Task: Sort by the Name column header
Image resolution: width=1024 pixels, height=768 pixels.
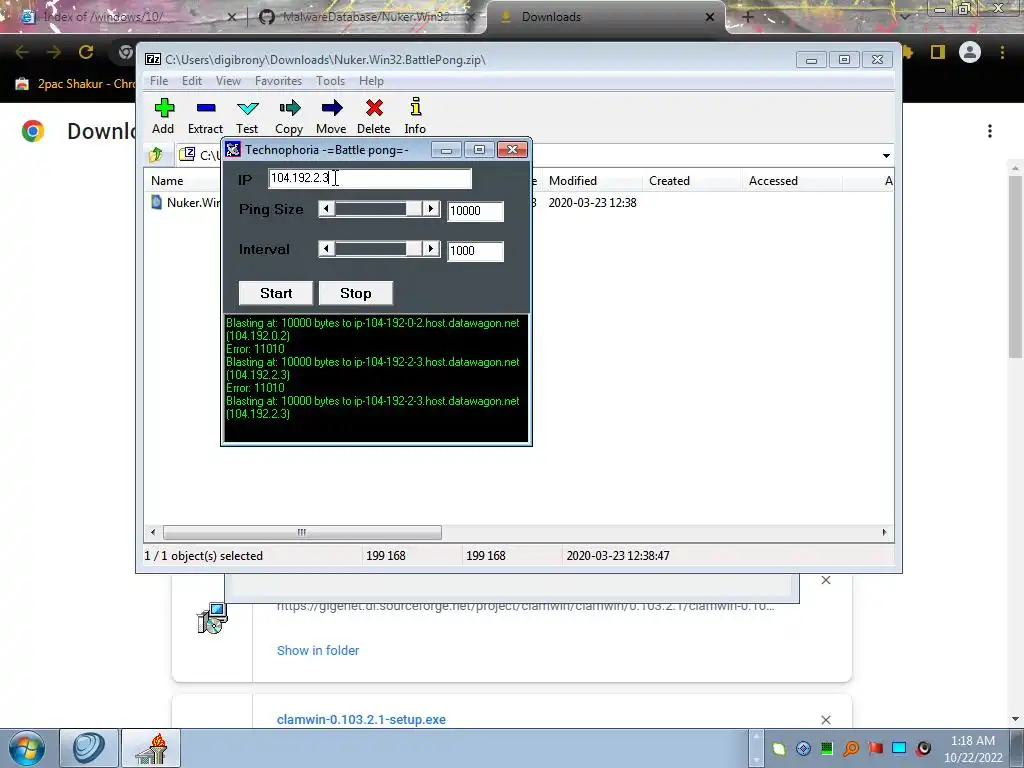Action: coord(167,181)
